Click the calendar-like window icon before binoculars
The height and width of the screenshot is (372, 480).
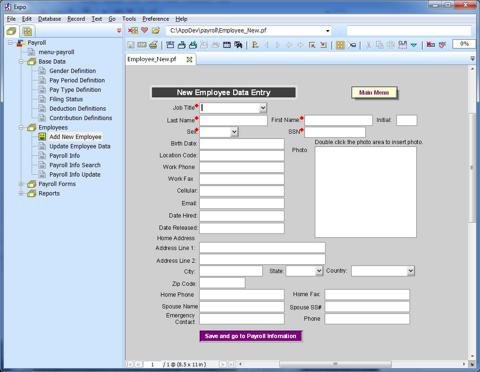click(x=227, y=44)
